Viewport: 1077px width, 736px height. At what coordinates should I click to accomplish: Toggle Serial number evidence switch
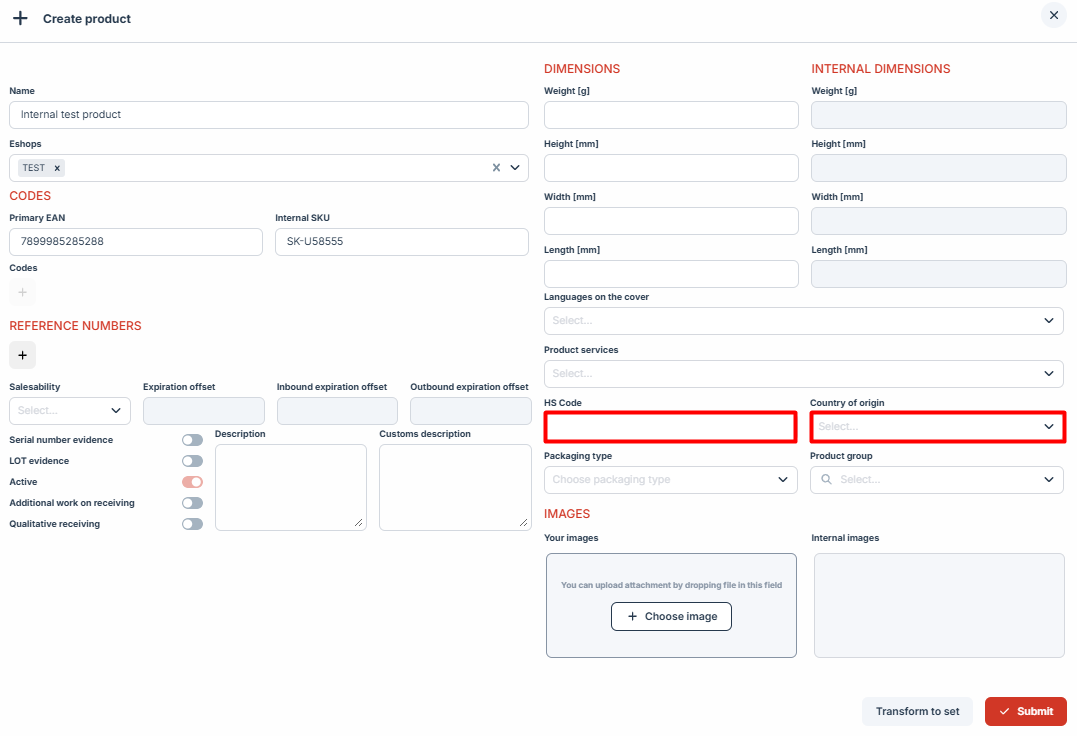coord(192,440)
